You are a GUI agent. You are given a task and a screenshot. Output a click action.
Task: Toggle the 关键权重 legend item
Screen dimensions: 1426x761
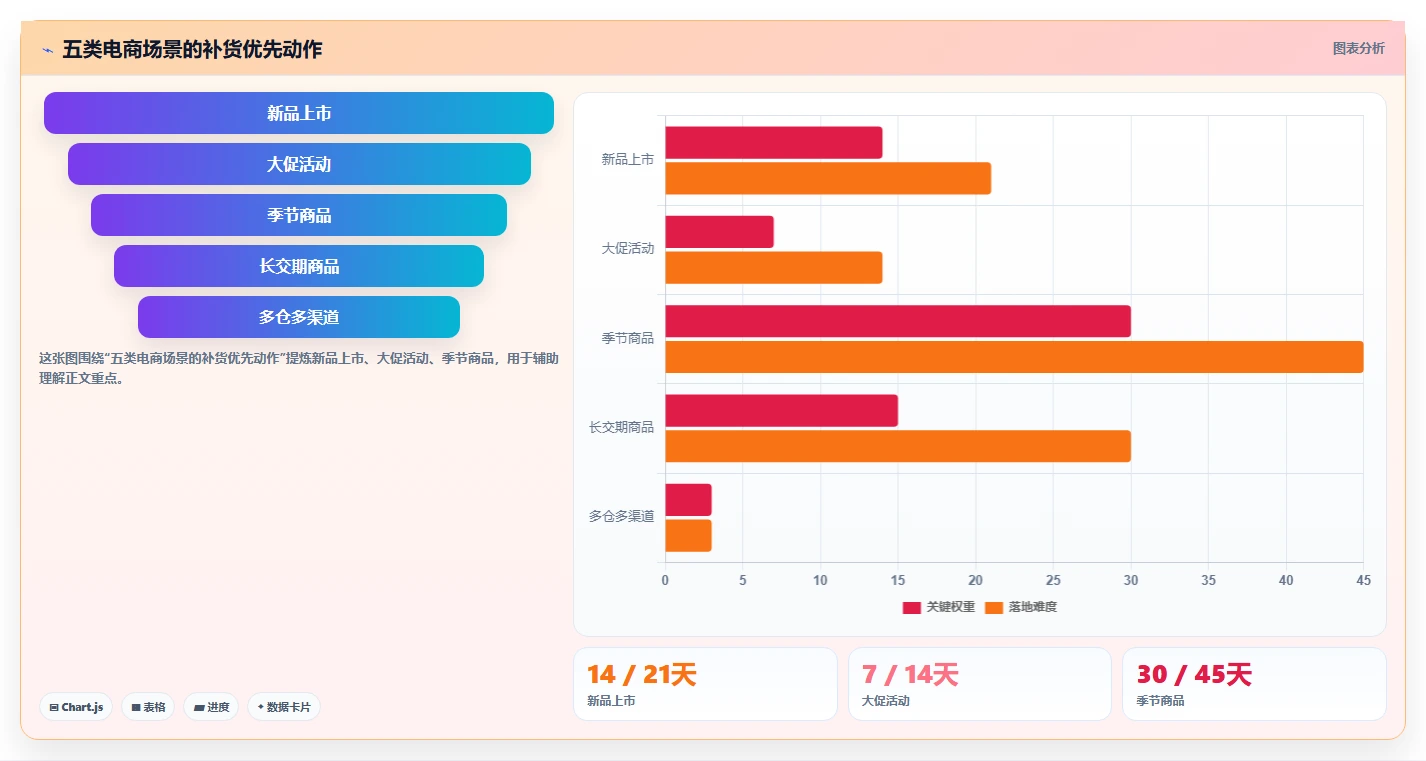pos(939,607)
